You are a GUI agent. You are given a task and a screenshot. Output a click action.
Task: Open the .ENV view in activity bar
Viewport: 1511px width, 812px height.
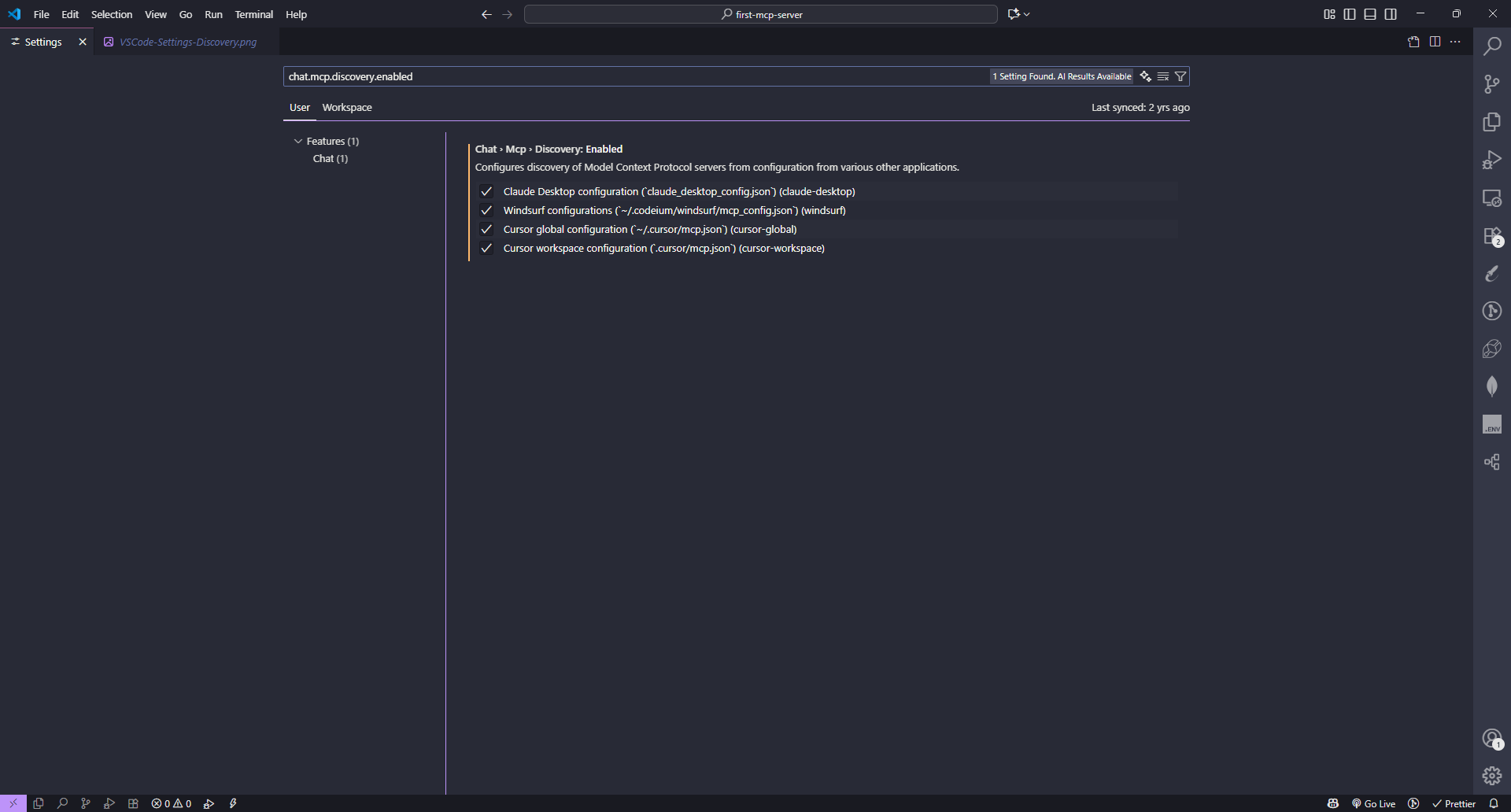point(1491,424)
